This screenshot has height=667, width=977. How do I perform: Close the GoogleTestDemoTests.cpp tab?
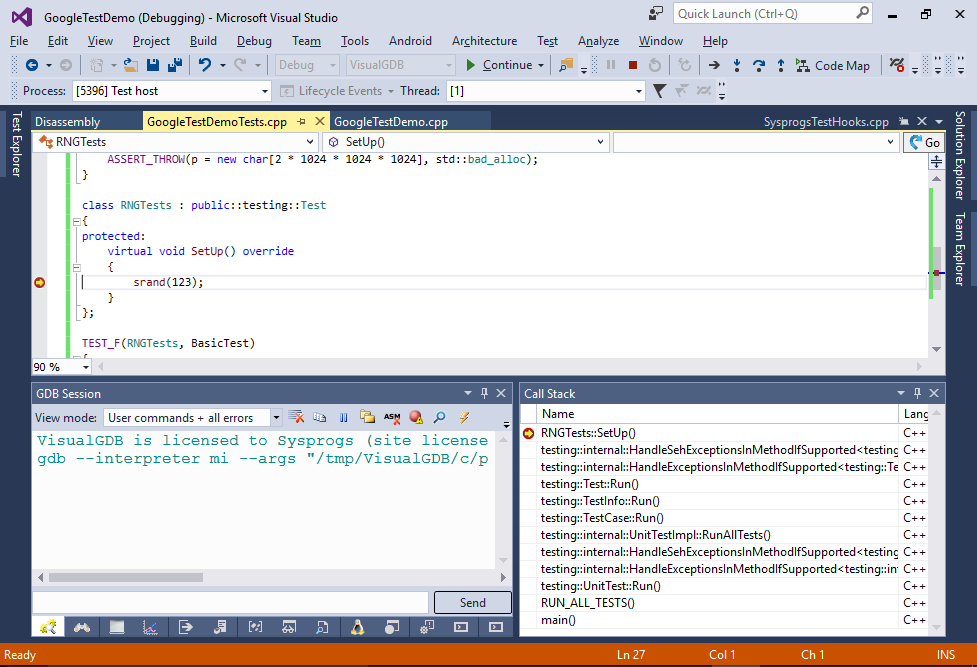click(320, 122)
